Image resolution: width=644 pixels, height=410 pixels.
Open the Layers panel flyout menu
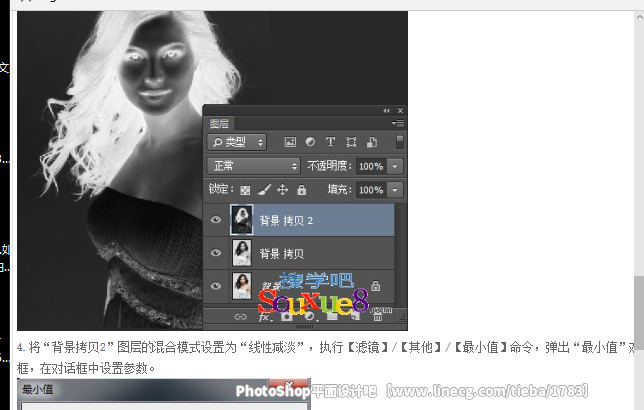pyautogui.click(x=398, y=123)
